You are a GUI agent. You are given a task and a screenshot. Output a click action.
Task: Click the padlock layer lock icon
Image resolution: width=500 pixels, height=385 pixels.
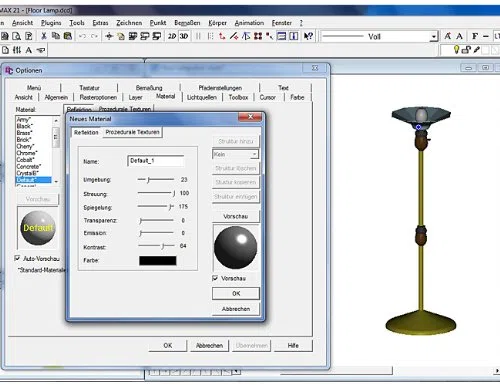pos(466,50)
